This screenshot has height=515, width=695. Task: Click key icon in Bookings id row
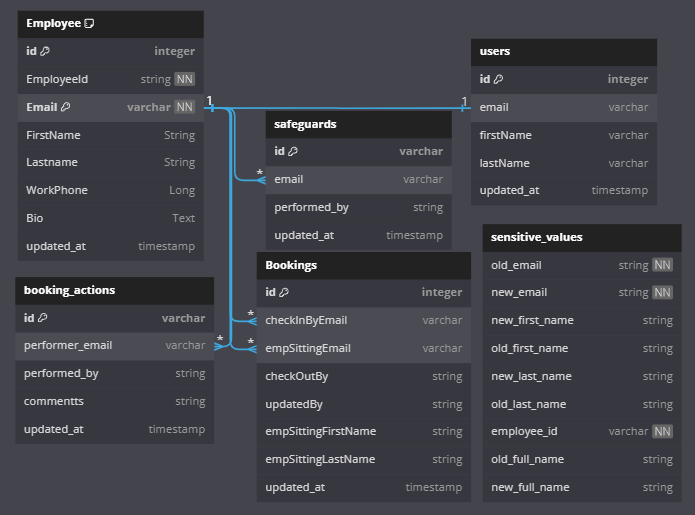pos(284,293)
